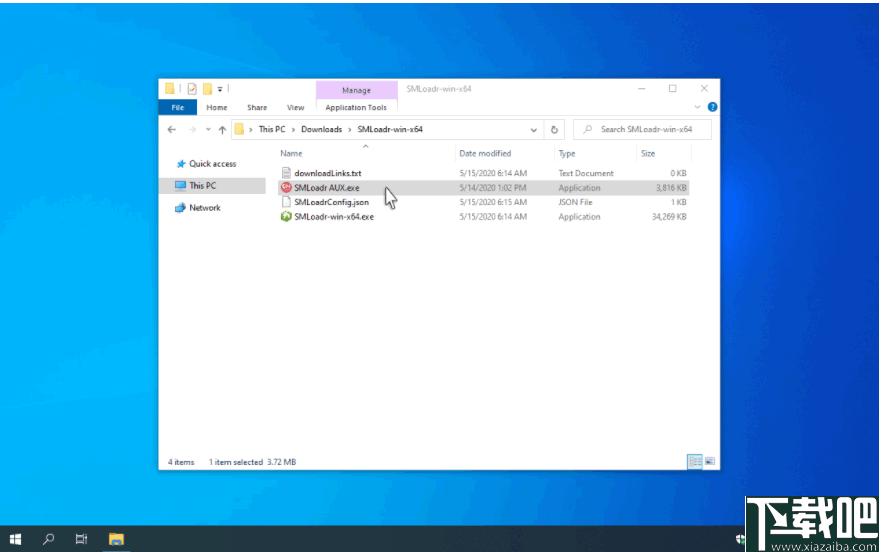Viewport: 881px width, 552px height.
Task: Open the Home ribbon tab
Action: tap(217, 107)
